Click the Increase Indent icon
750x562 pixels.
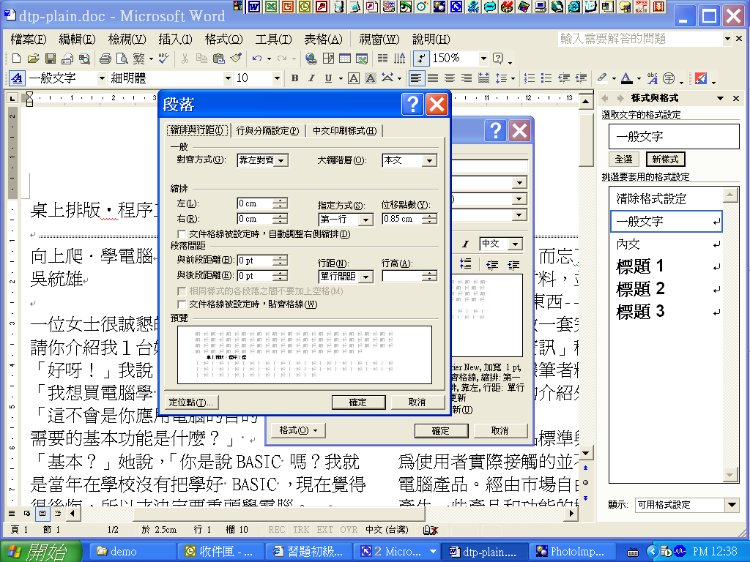click(581, 78)
